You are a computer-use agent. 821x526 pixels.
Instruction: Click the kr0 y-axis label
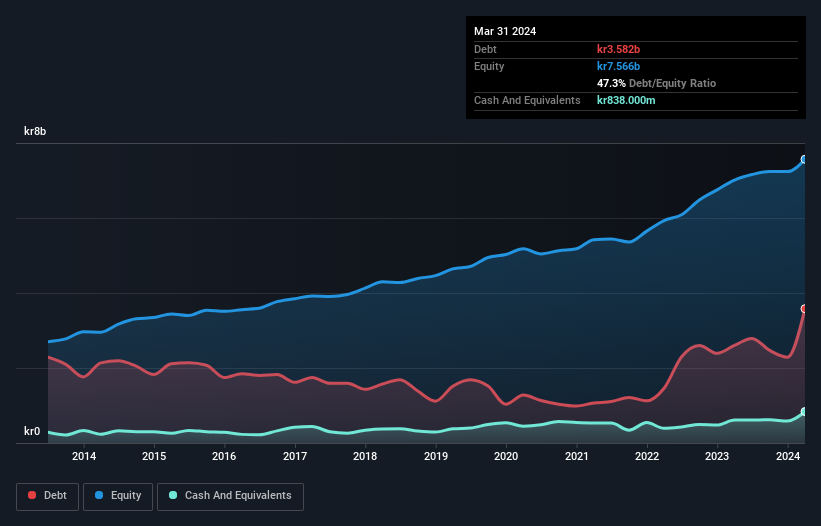tap(32, 431)
